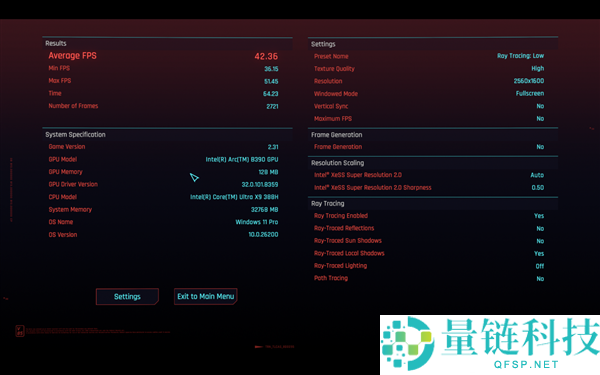Select Ray-Traced Sun Shadows value No
Image resolution: width=600 pixels, height=375 pixels.
coord(540,241)
